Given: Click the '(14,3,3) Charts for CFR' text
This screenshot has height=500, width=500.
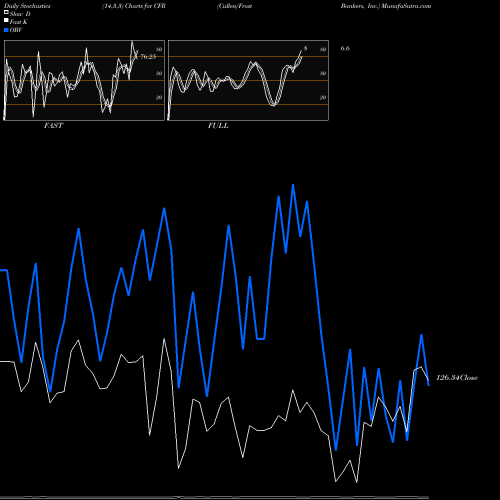Looking at the screenshot, I should (134, 6).
